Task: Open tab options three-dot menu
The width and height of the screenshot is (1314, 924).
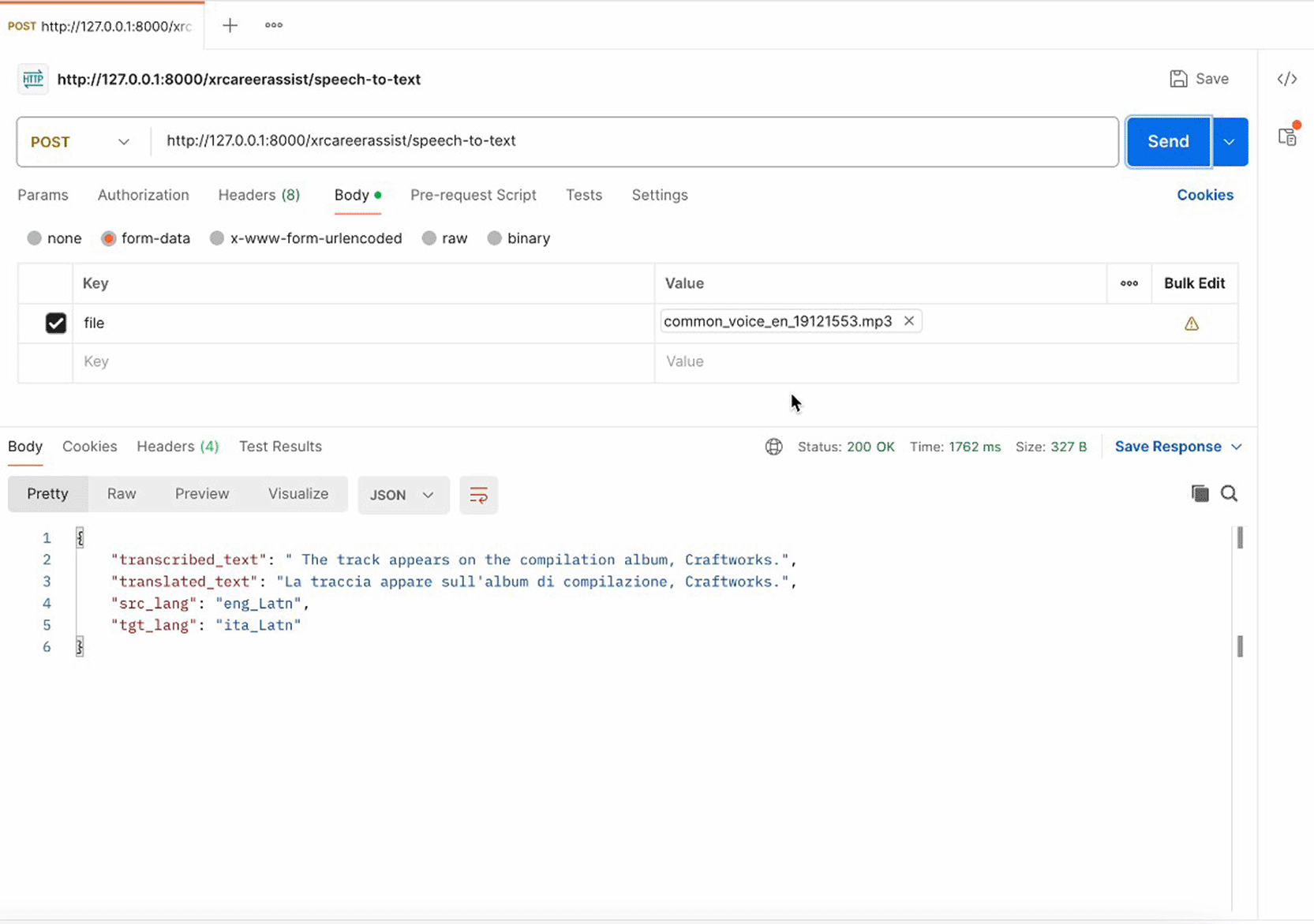Action: point(274,25)
